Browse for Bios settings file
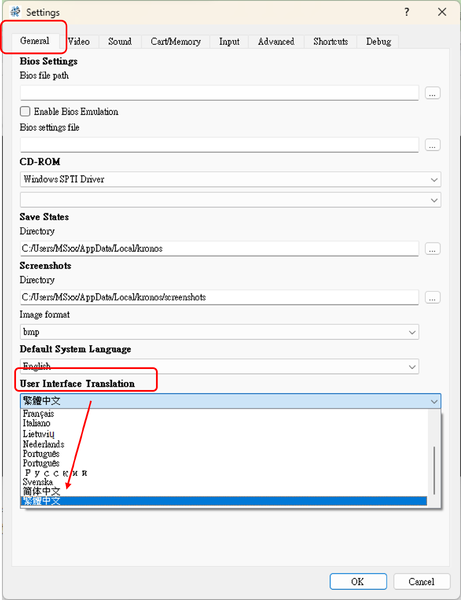Image resolution: width=461 pixels, height=600 pixels. pyautogui.click(x=432, y=145)
